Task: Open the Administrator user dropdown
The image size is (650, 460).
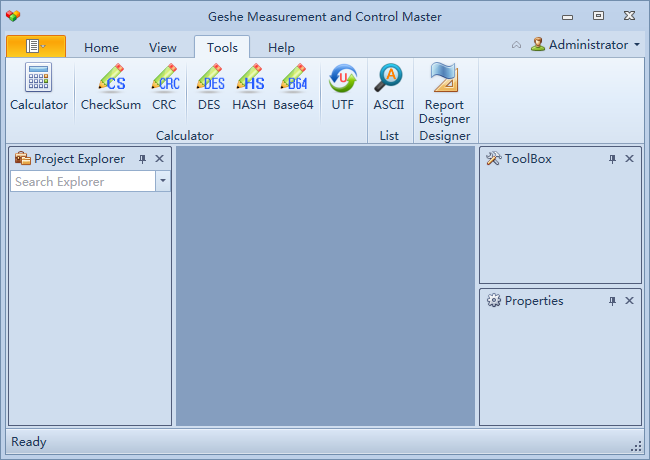Action: [586, 45]
